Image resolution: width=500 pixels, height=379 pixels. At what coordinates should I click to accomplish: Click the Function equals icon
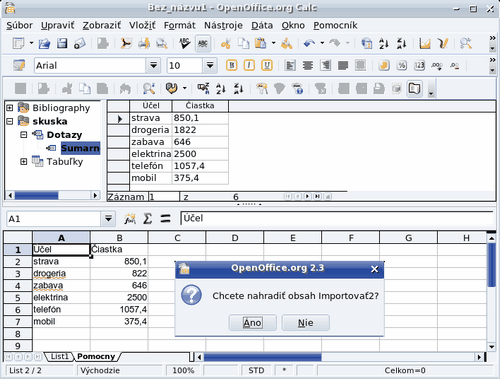point(165,219)
